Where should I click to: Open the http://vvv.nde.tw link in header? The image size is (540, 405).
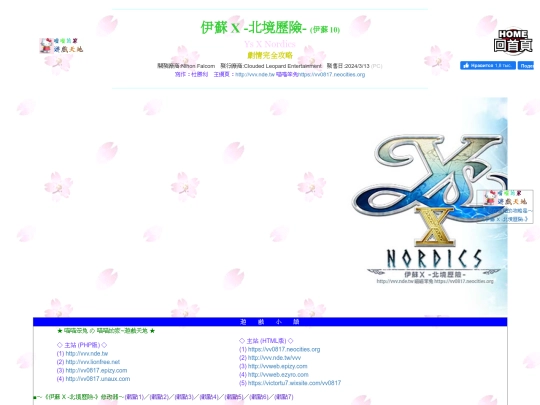[255, 74]
